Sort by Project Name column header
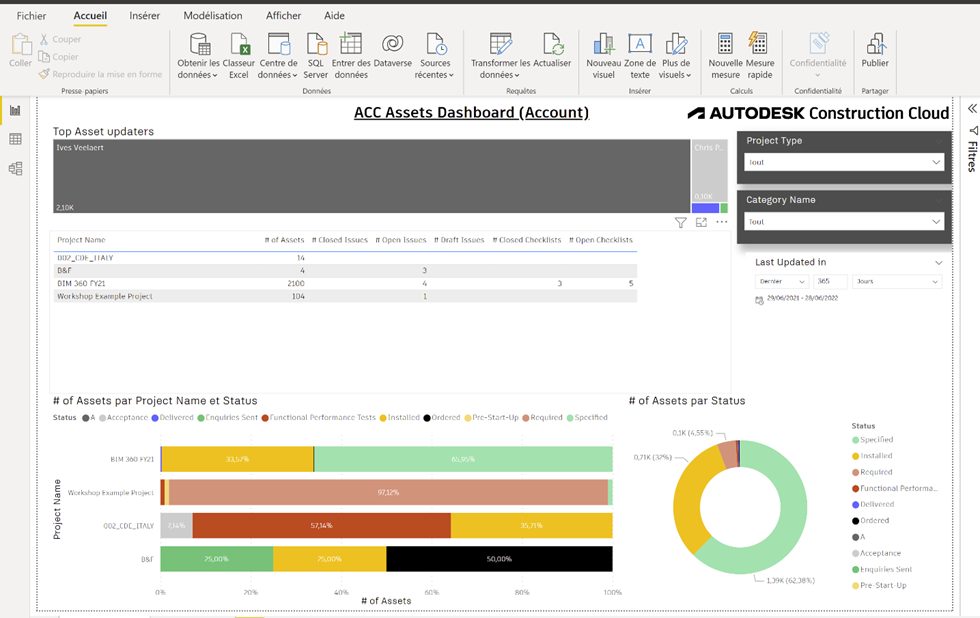The height and width of the screenshot is (618, 980). pos(81,240)
